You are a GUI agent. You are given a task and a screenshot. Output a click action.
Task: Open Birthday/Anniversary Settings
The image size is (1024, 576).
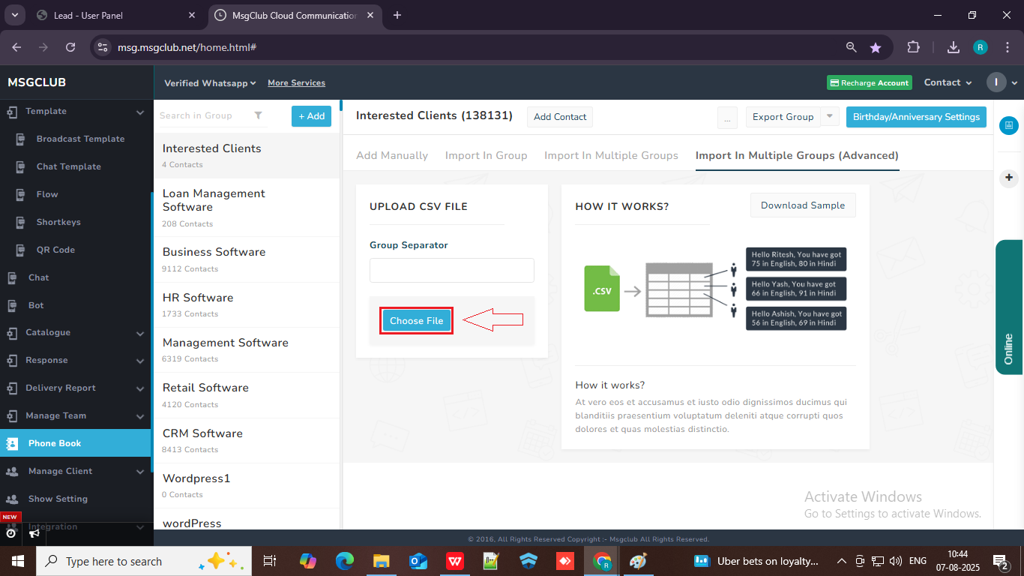[x=916, y=117]
